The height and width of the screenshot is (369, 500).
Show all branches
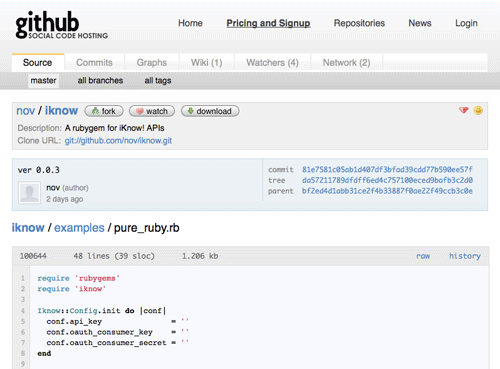[100, 81]
